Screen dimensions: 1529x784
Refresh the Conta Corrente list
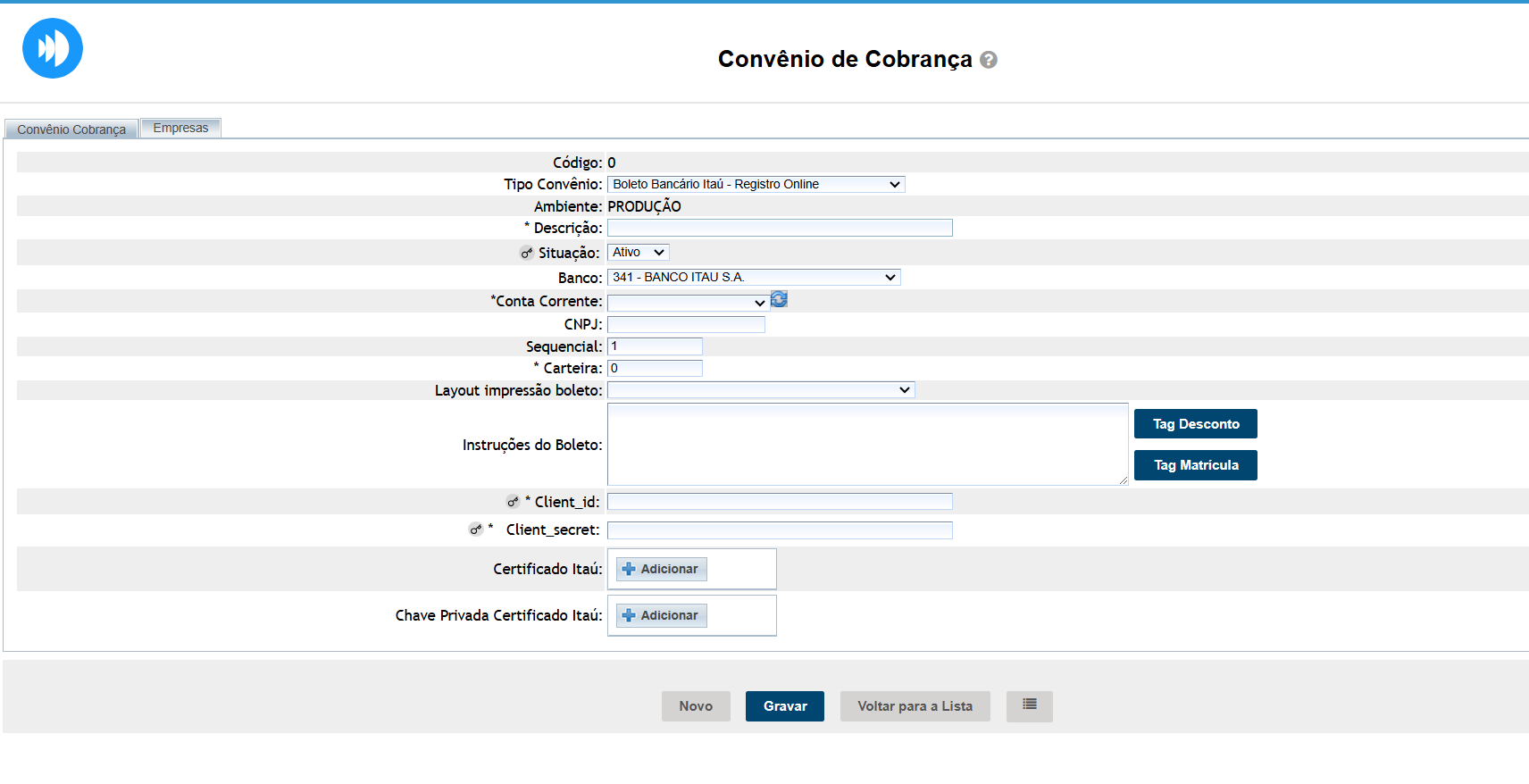(779, 299)
